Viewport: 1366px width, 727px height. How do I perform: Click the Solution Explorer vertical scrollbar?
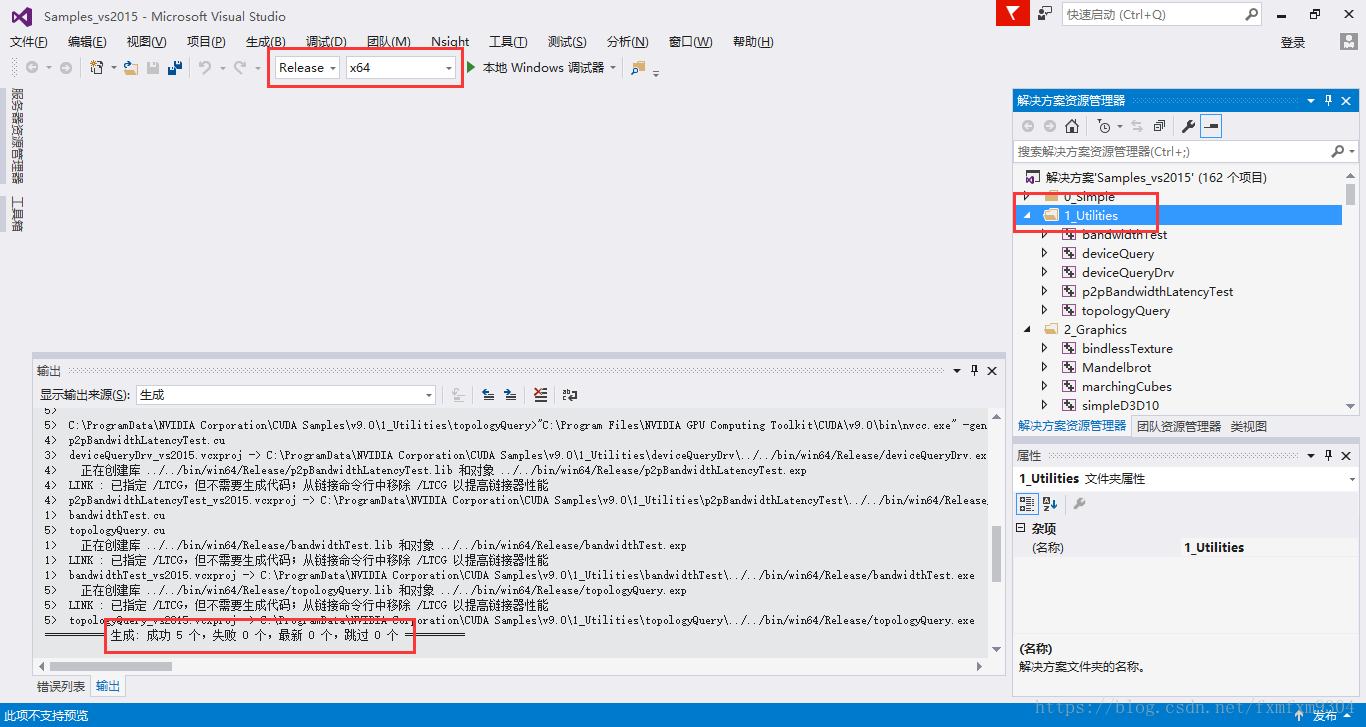[1351, 290]
